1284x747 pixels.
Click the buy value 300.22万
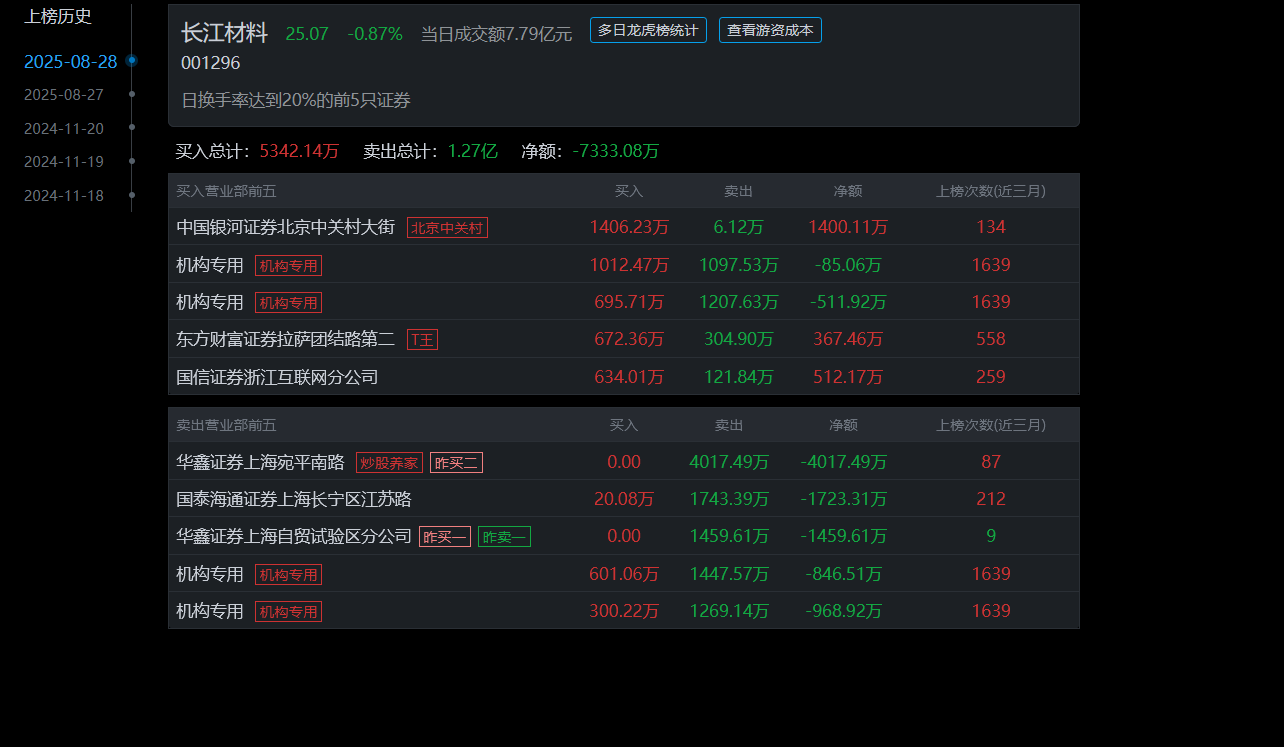click(624, 611)
